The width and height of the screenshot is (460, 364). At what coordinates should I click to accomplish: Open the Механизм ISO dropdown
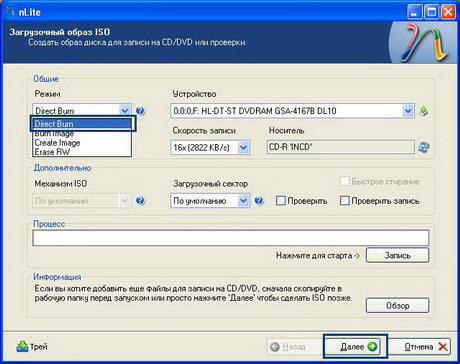[124, 201]
